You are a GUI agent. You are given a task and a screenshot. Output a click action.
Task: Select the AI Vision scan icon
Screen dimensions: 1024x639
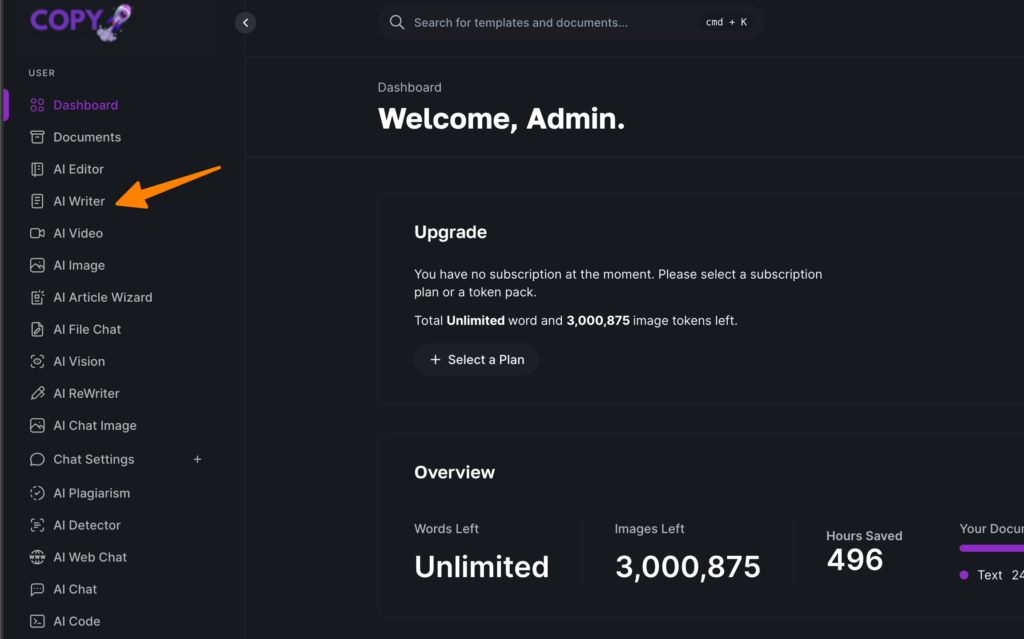click(37, 361)
